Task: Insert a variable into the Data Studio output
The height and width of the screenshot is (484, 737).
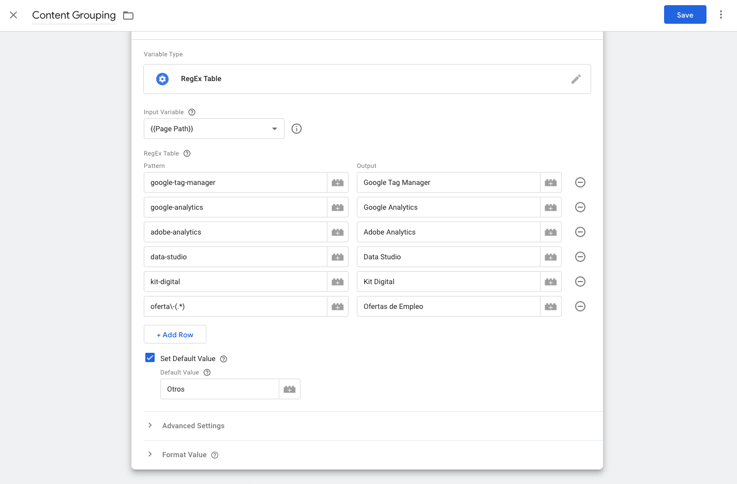Action: [x=551, y=257]
